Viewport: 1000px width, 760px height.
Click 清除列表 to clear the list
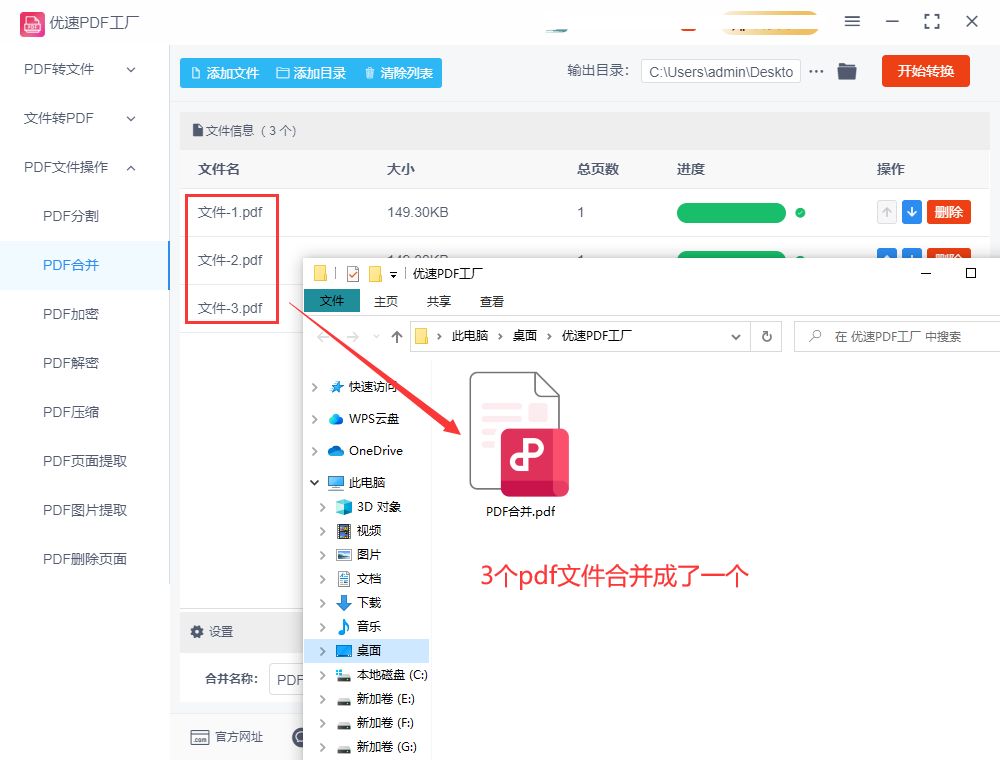[x=399, y=73]
